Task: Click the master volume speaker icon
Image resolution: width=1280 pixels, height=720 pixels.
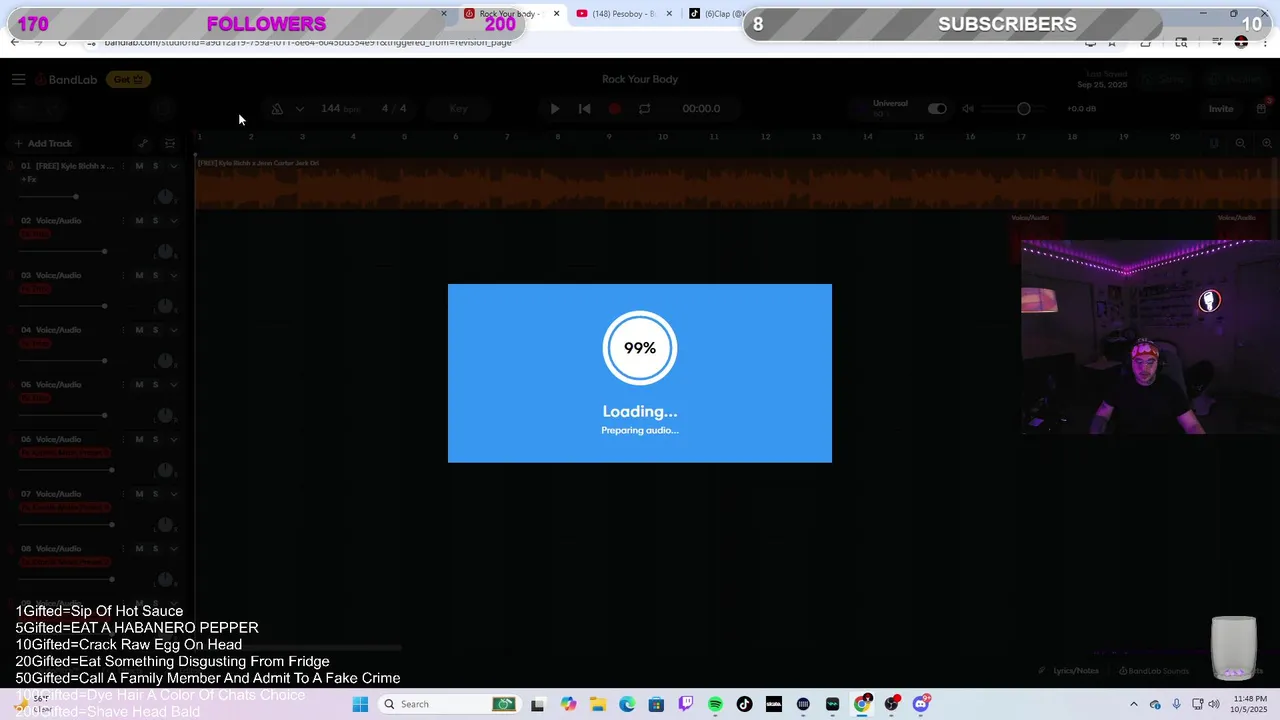Action: [968, 108]
